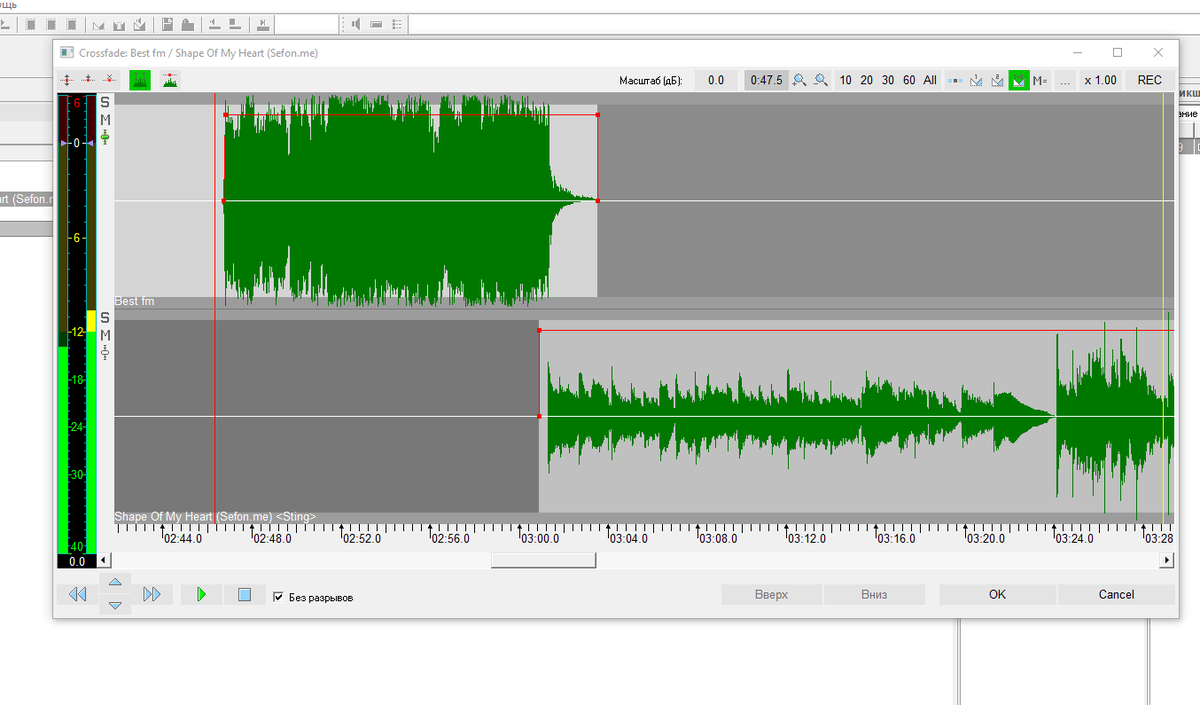This screenshot has width=1200, height=705.
Task: Click the 0:47.5 time display
Action: [x=766, y=80]
